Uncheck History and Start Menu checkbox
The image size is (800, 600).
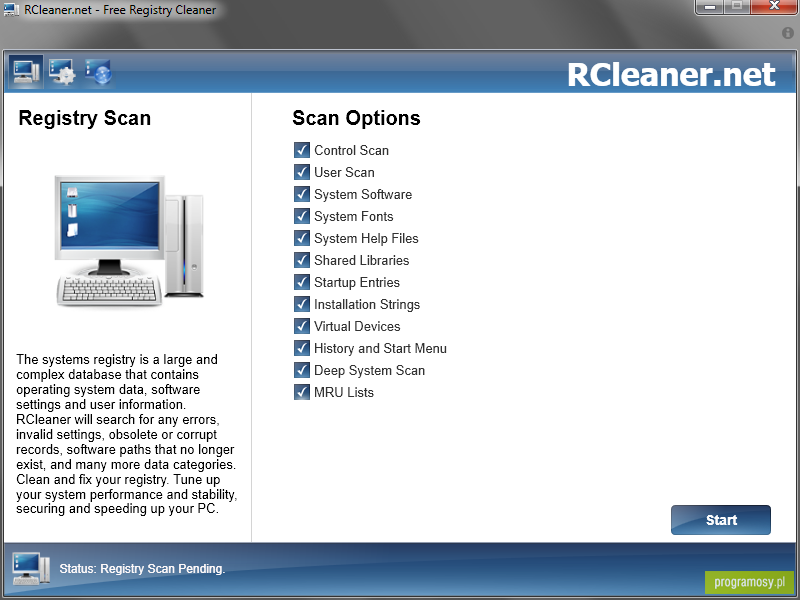click(302, 348)
